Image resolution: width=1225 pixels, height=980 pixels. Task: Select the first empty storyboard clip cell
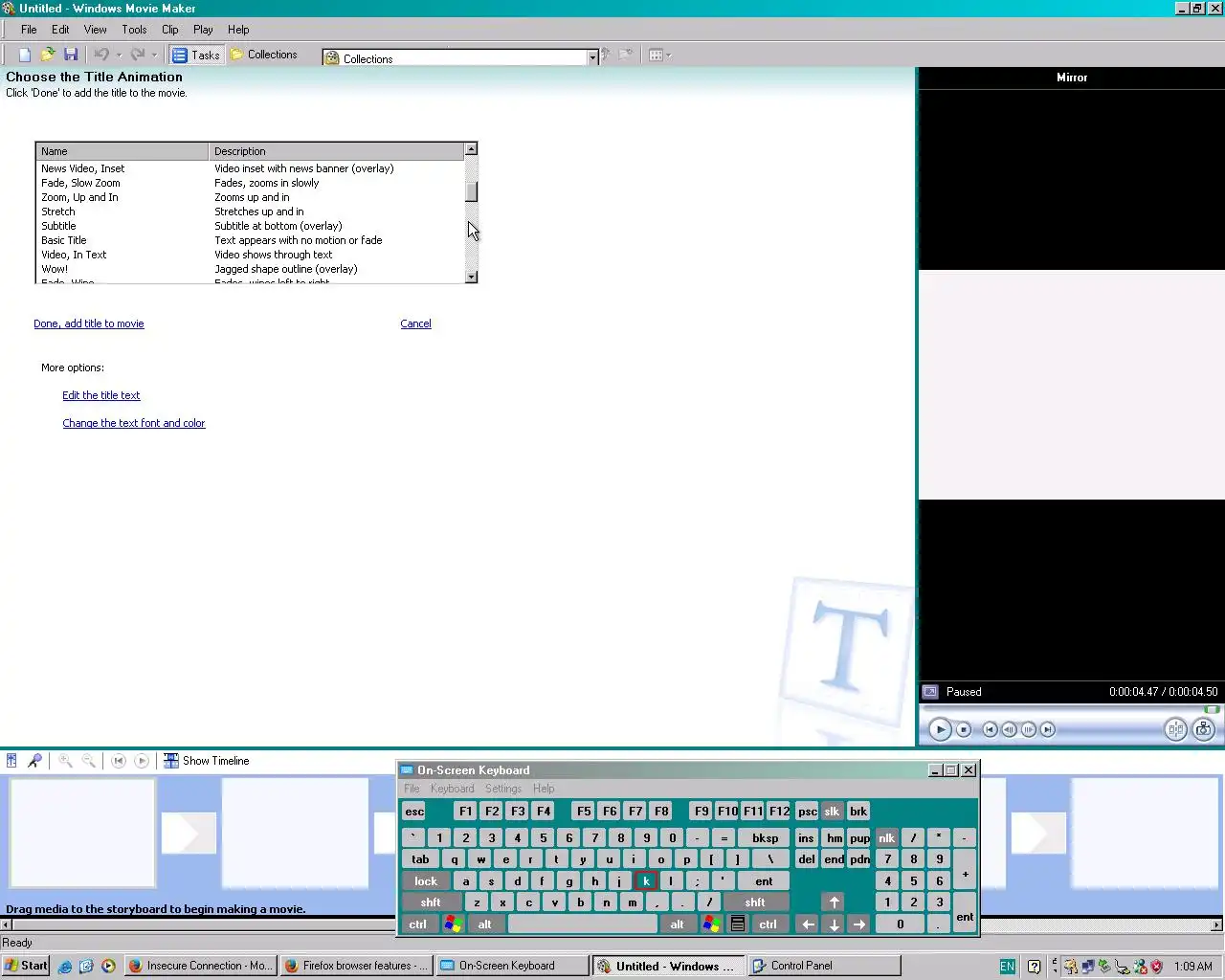coord(82,833)
